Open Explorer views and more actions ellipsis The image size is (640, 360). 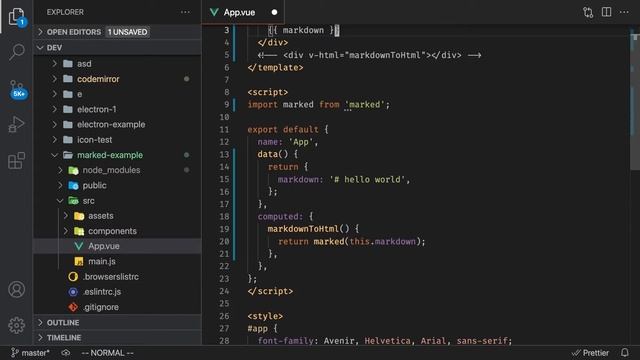[185, 12]
